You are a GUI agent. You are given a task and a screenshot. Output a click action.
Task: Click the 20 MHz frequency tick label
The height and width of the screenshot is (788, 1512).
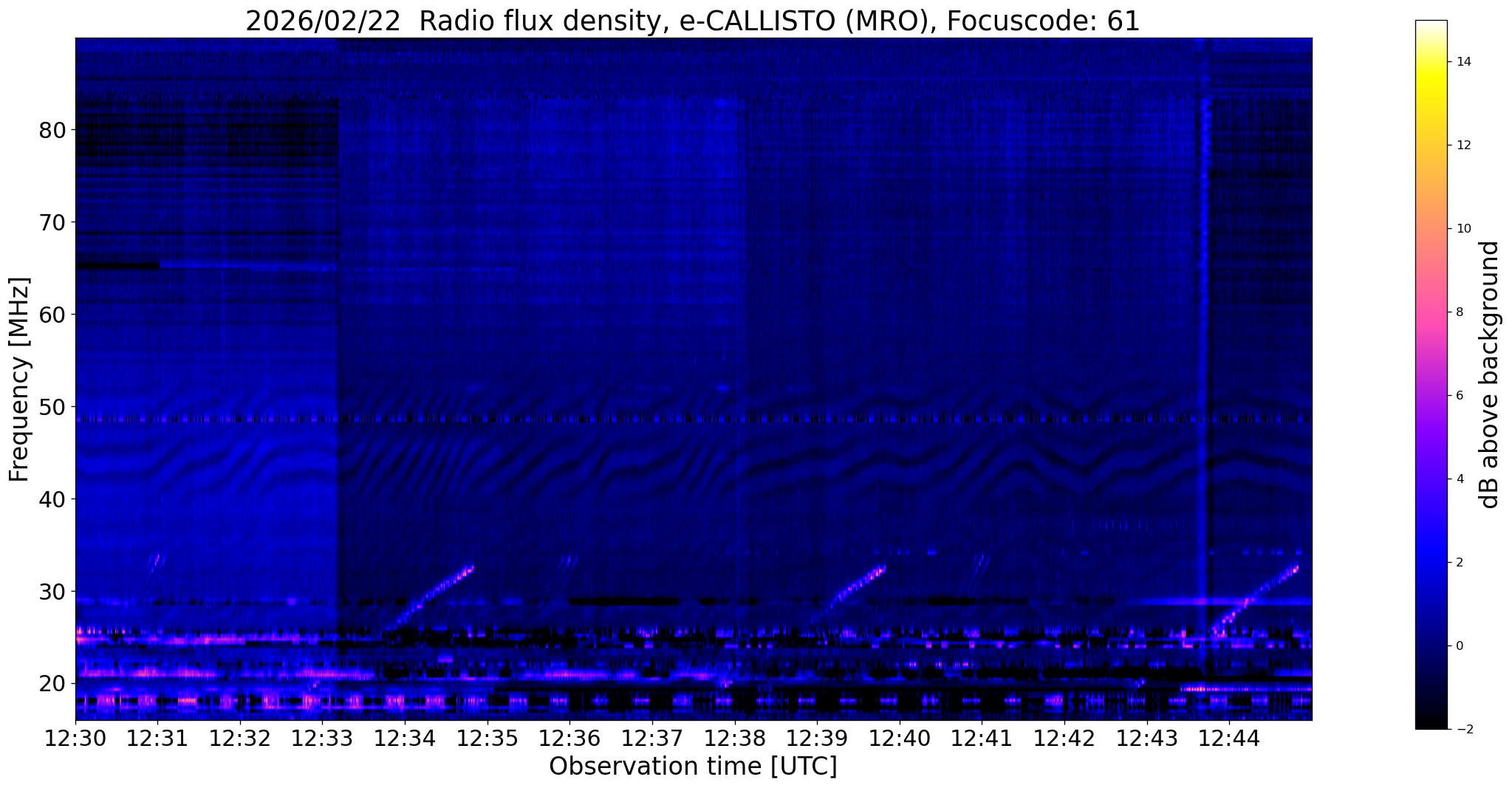pyautogui.click(x=52, y=684)
